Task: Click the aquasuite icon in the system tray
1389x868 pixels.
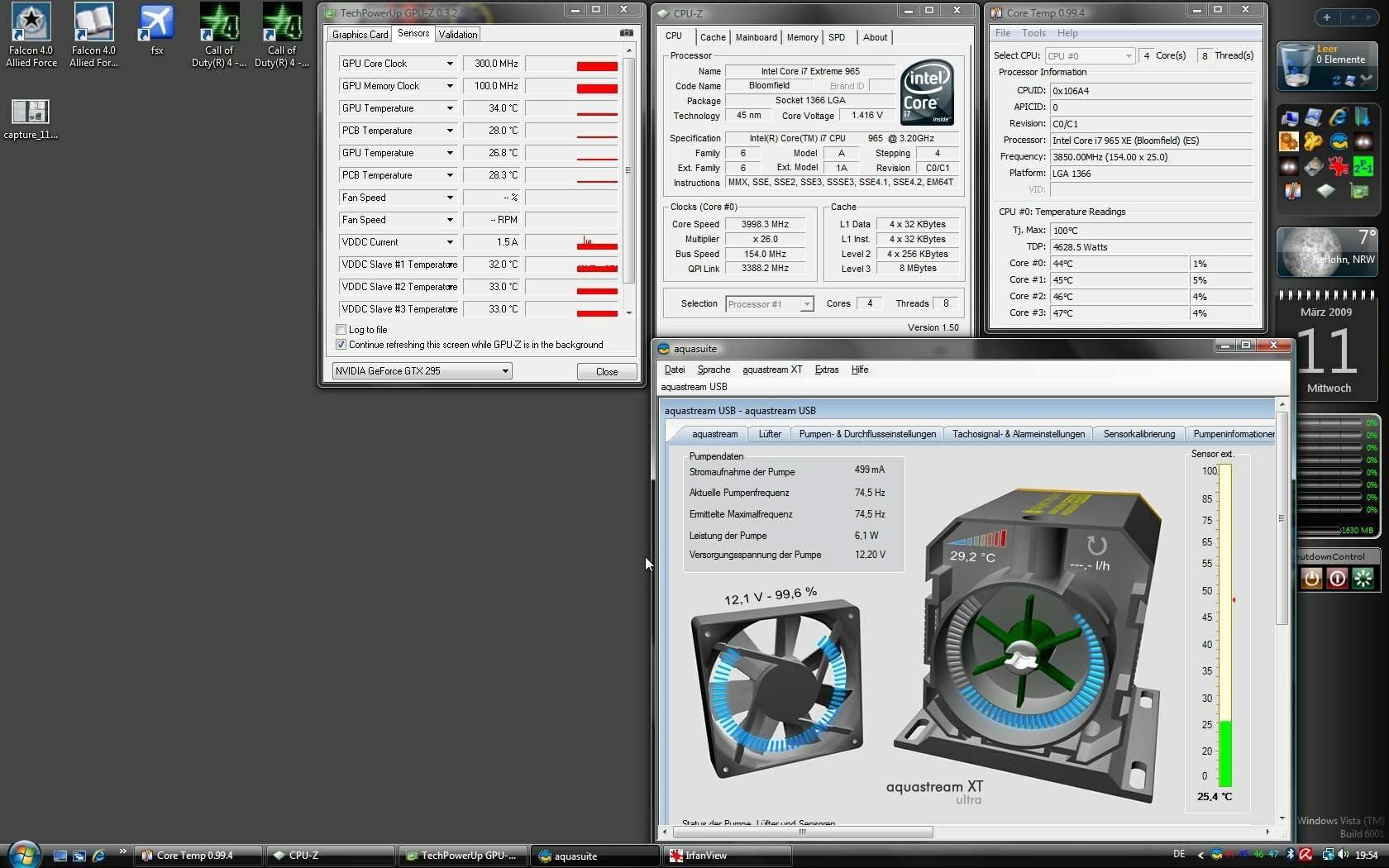Action: pyautogui.click(x=1216, y=855)
